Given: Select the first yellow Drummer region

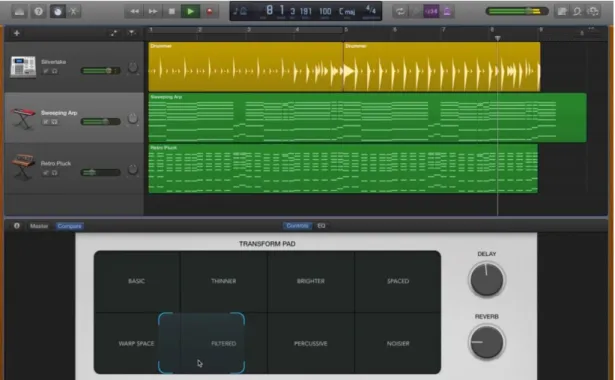Looking at the screenshot, I should [246, 67].
